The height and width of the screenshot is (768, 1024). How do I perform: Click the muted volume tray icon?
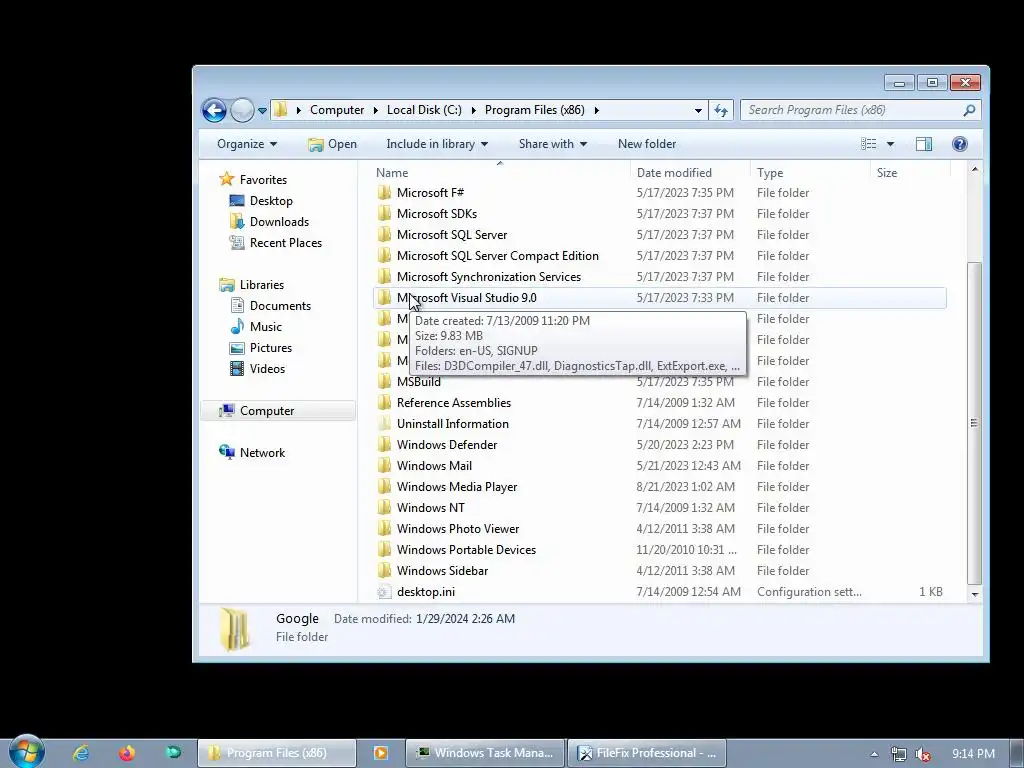[x=923, y=754]
